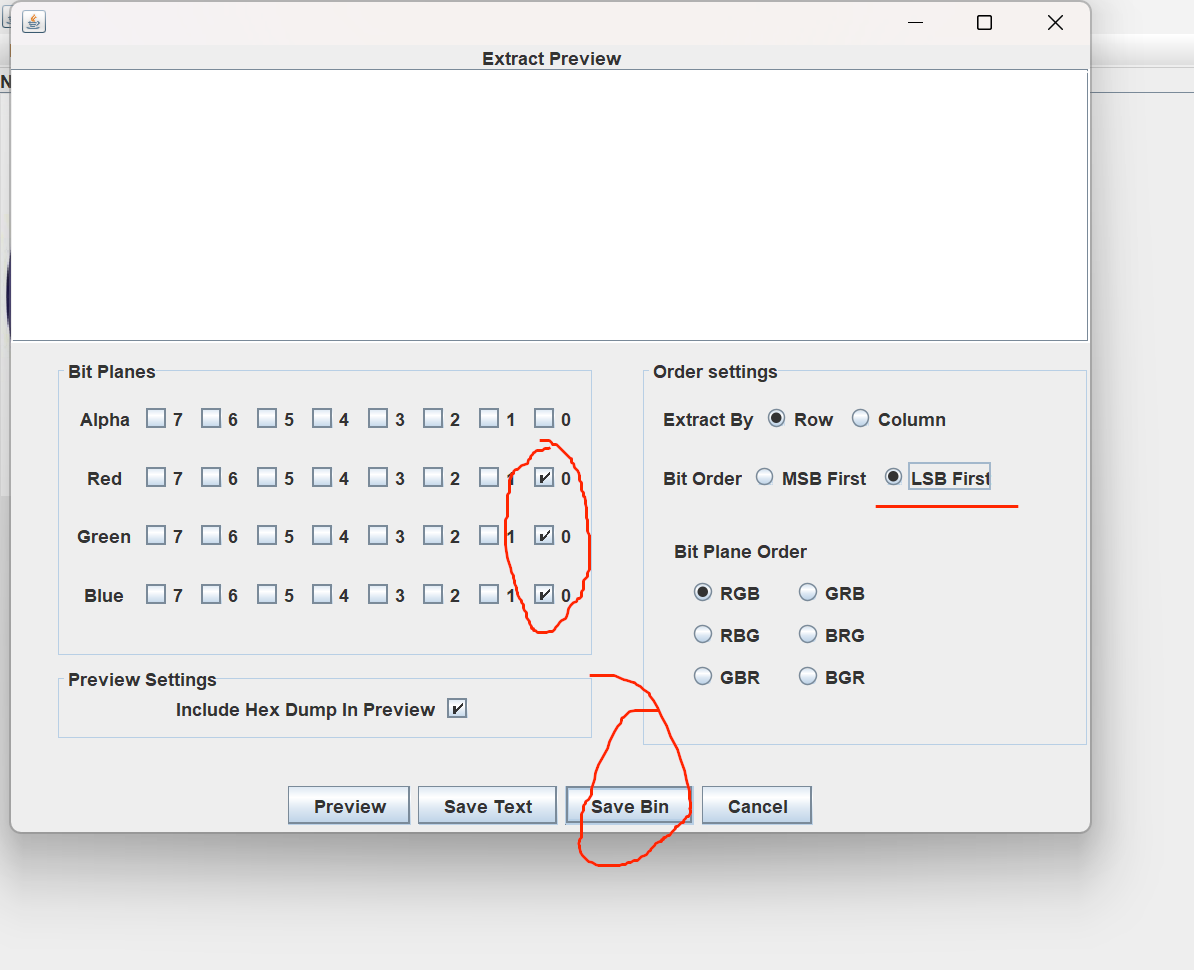Minimize the extract dialog window

914,22
